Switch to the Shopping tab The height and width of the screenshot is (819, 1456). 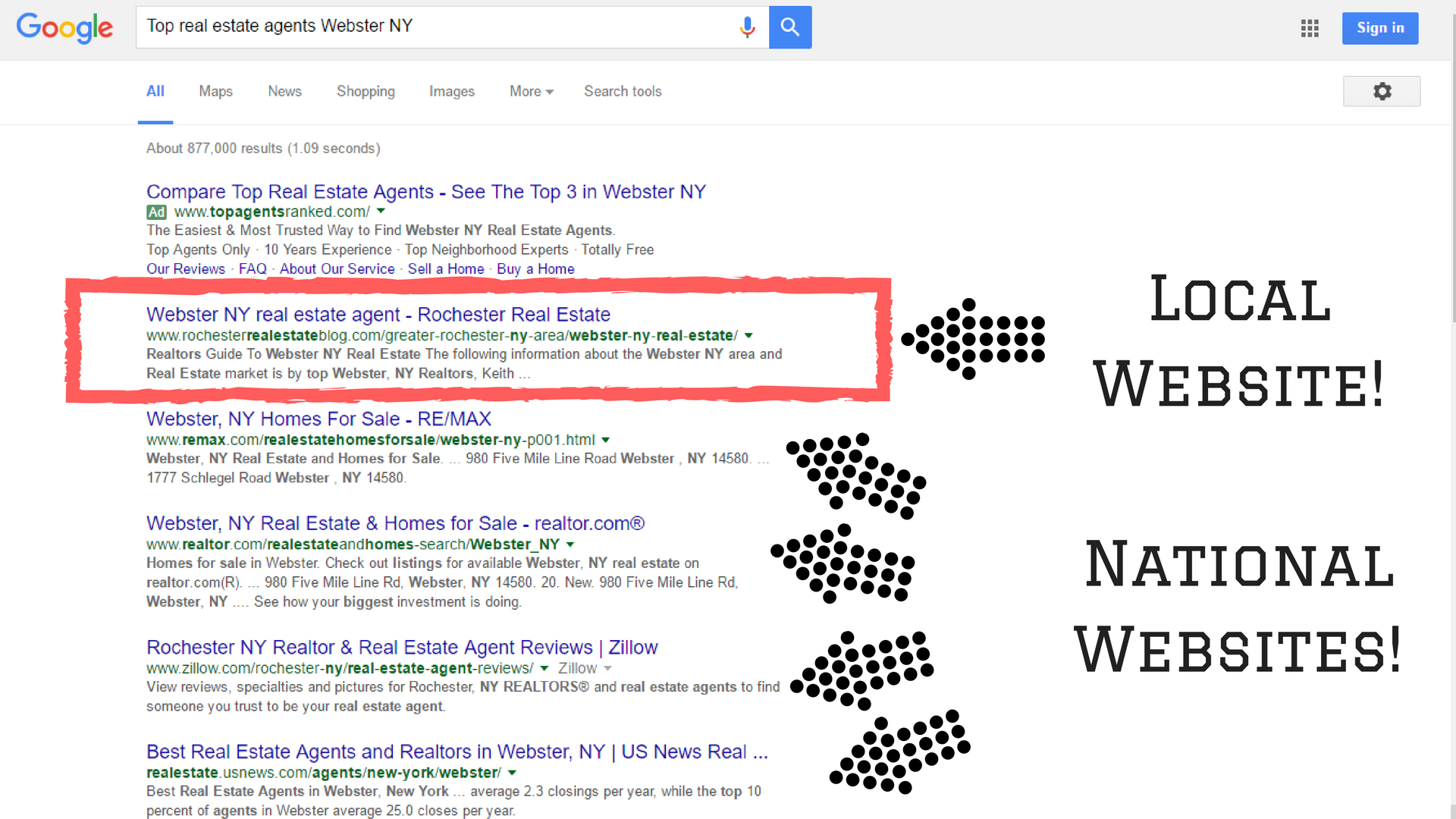click(x=366, y=91)
